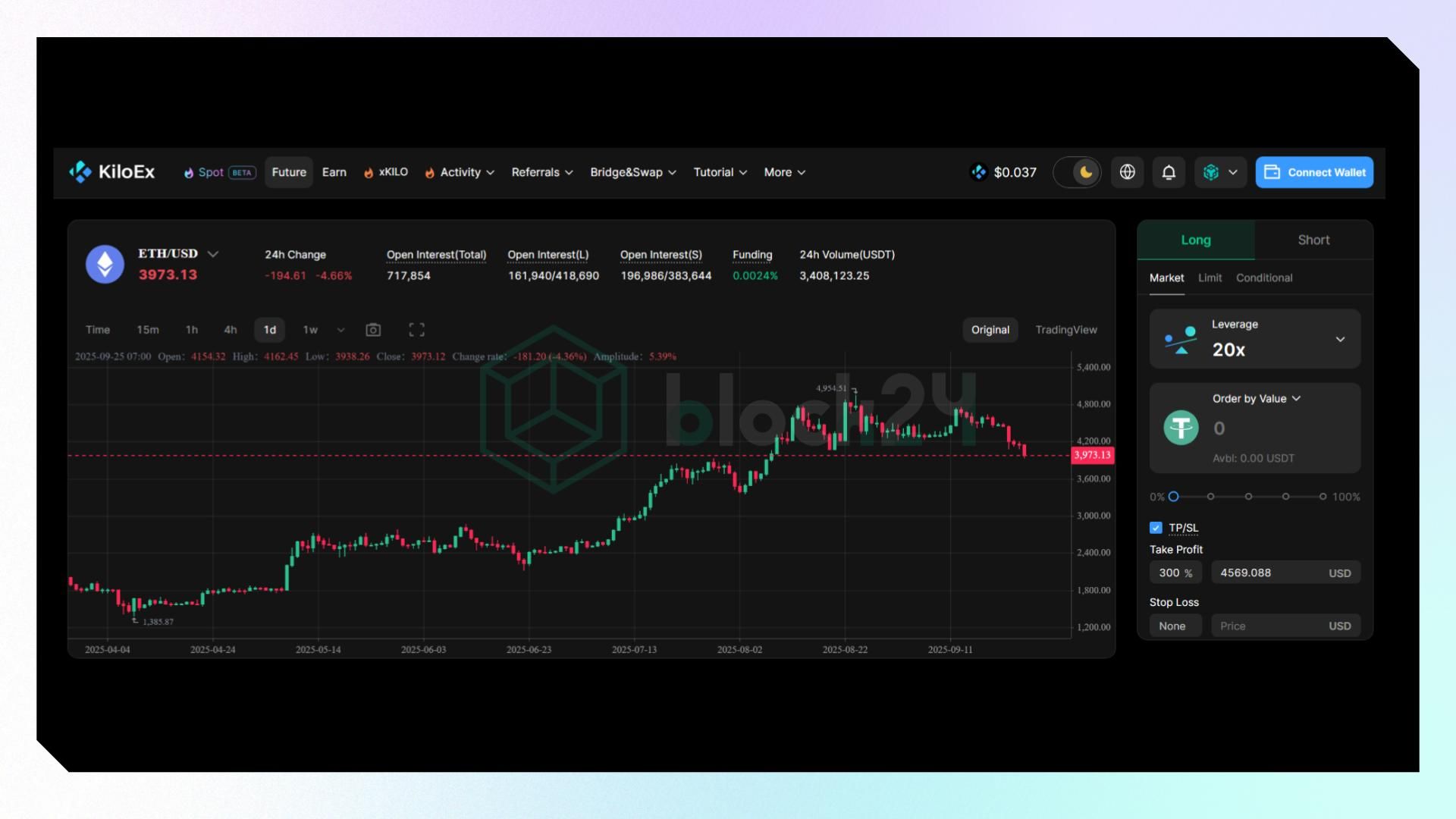
Task: Click the chart screenshot camera icon
Action: (x=373, y=330)
